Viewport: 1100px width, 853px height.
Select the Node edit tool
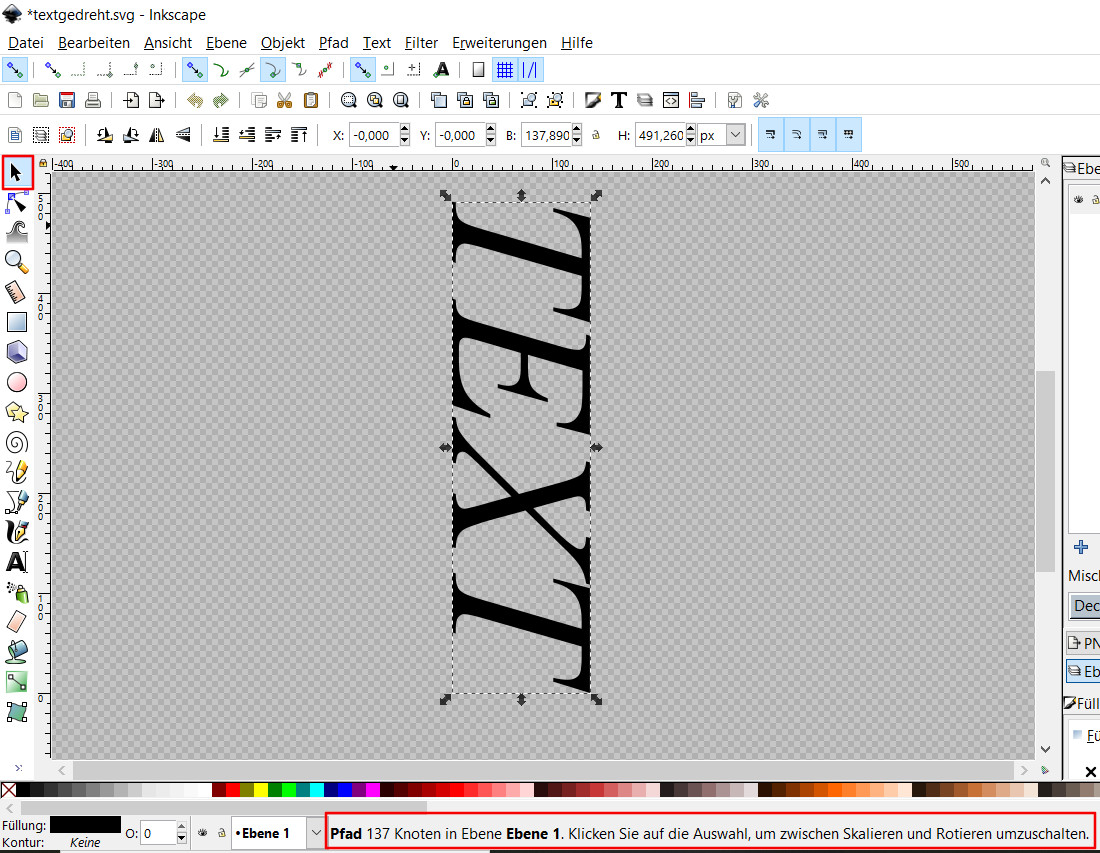(x=16, y=203)
